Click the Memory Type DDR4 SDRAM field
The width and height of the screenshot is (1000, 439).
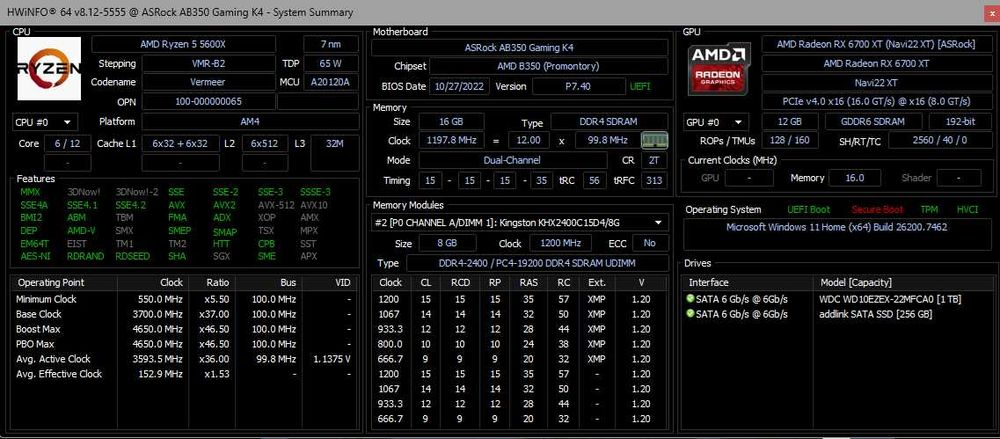click(610, 121)
